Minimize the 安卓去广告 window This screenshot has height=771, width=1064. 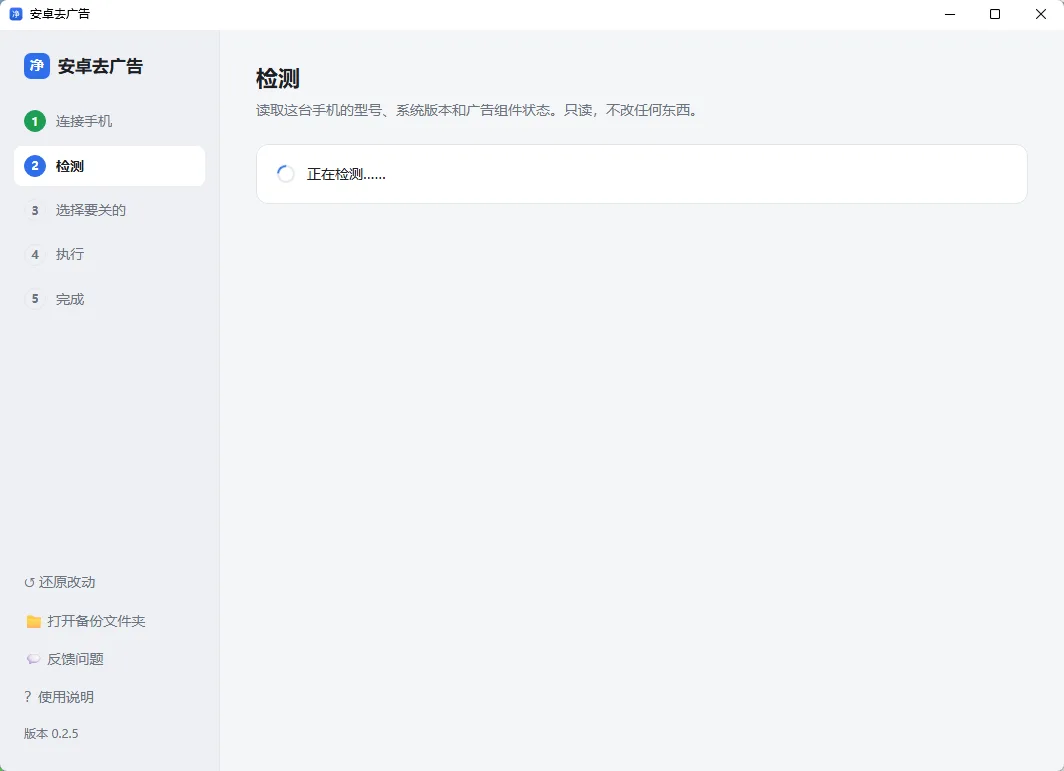(x=950, y=14)
